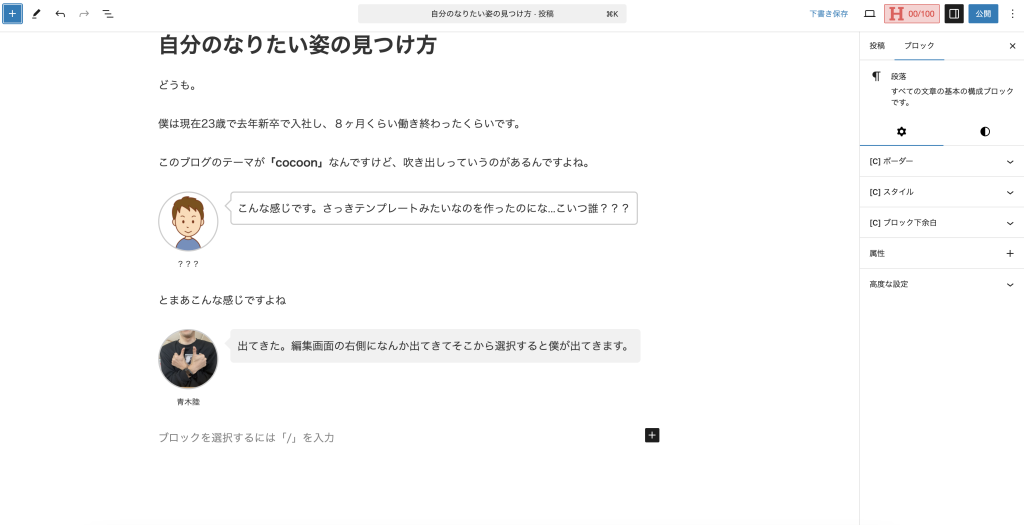Redo the last edit

[84, 14]
